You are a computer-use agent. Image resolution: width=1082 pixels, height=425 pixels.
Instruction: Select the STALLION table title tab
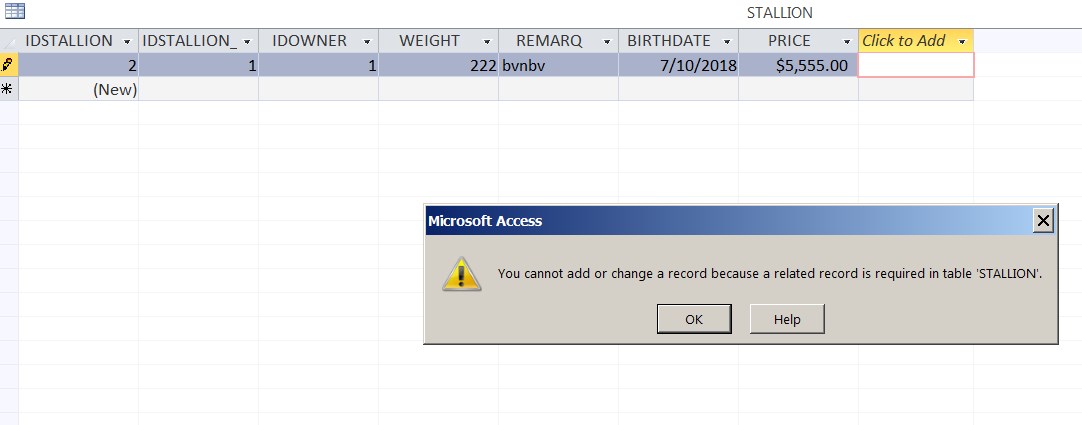780,12
